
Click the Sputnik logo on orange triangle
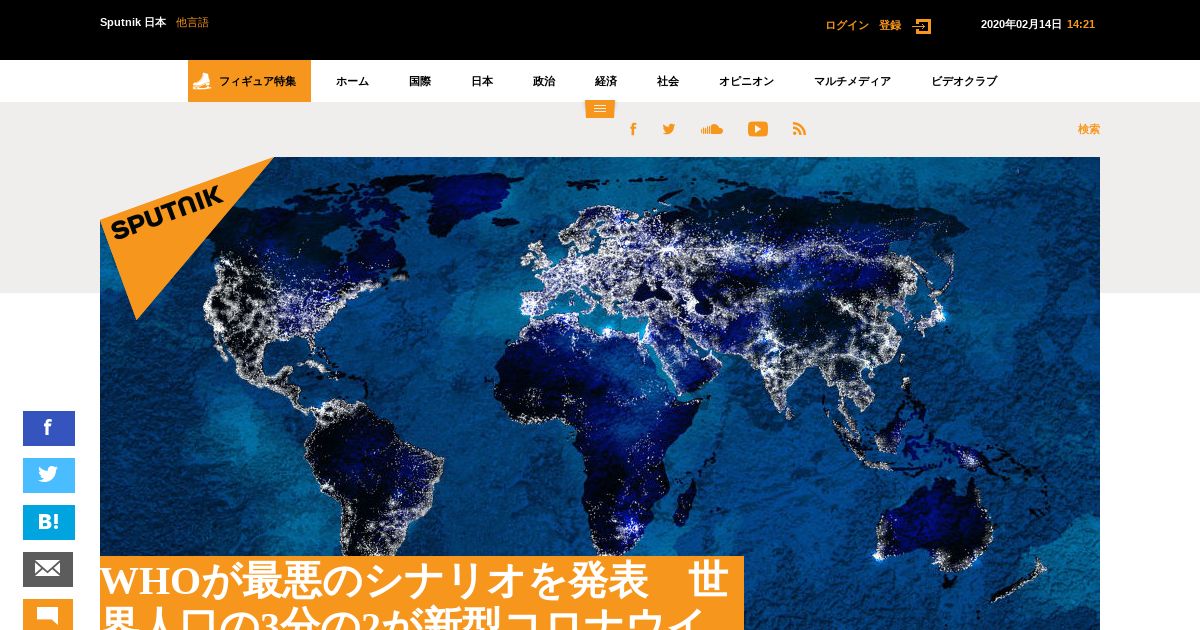click(x=166, y=212)
